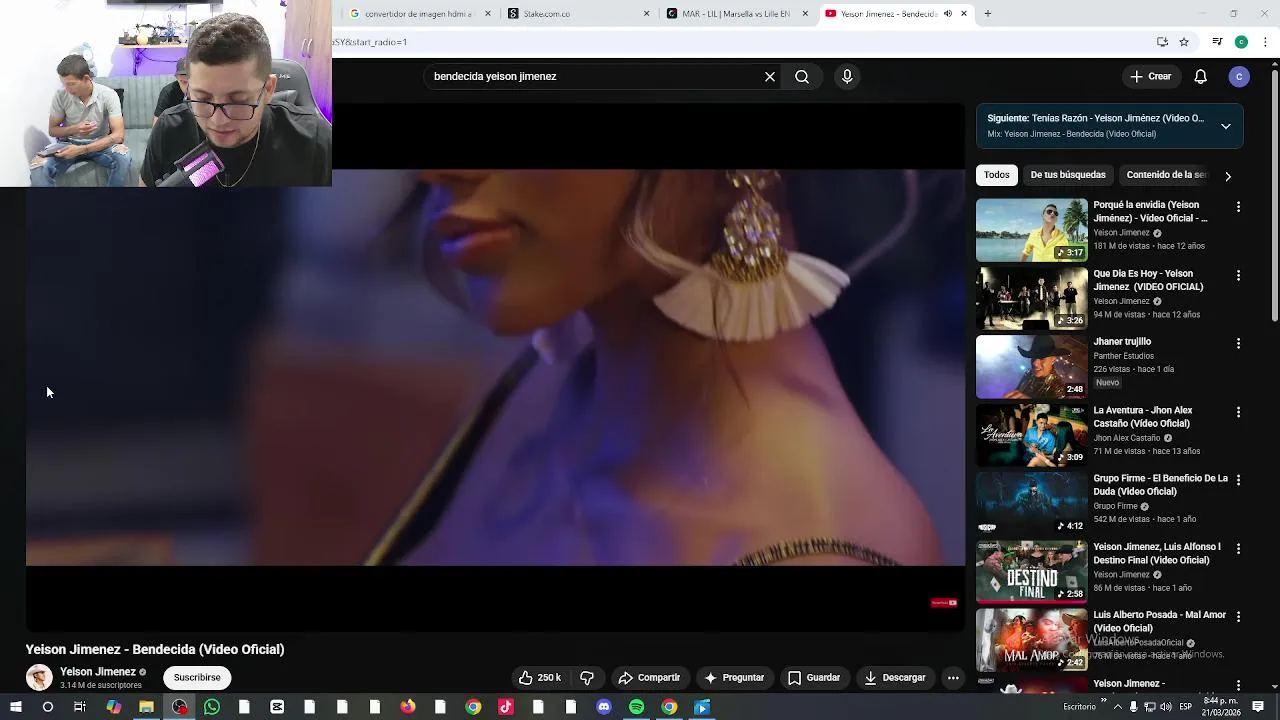The height and width of the screenshot is (720, 1280).
Task: Open Grupo Firme El Beneficio video title
Action: [x=1160, y=485]
